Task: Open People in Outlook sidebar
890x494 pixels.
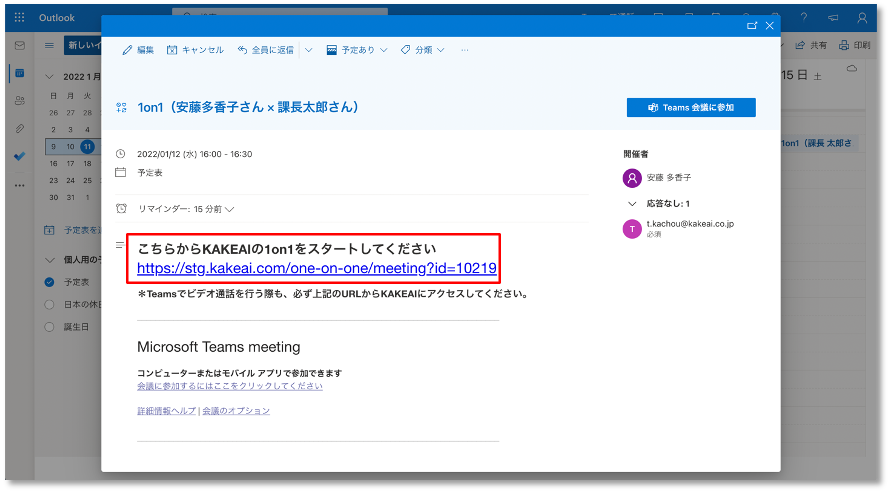Action: point(20,101)
